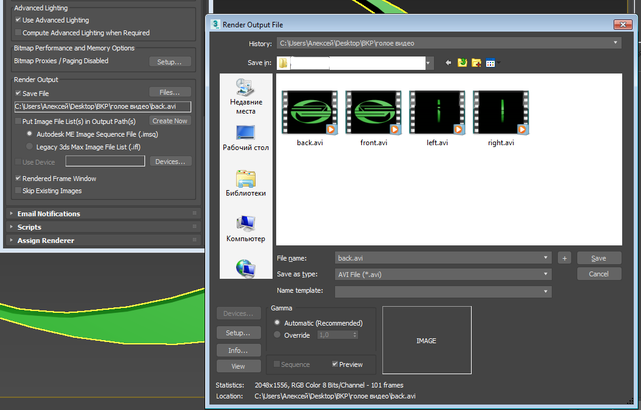
Task: Click the back navigation arrow icon
Action: click(x=449, y=64)
